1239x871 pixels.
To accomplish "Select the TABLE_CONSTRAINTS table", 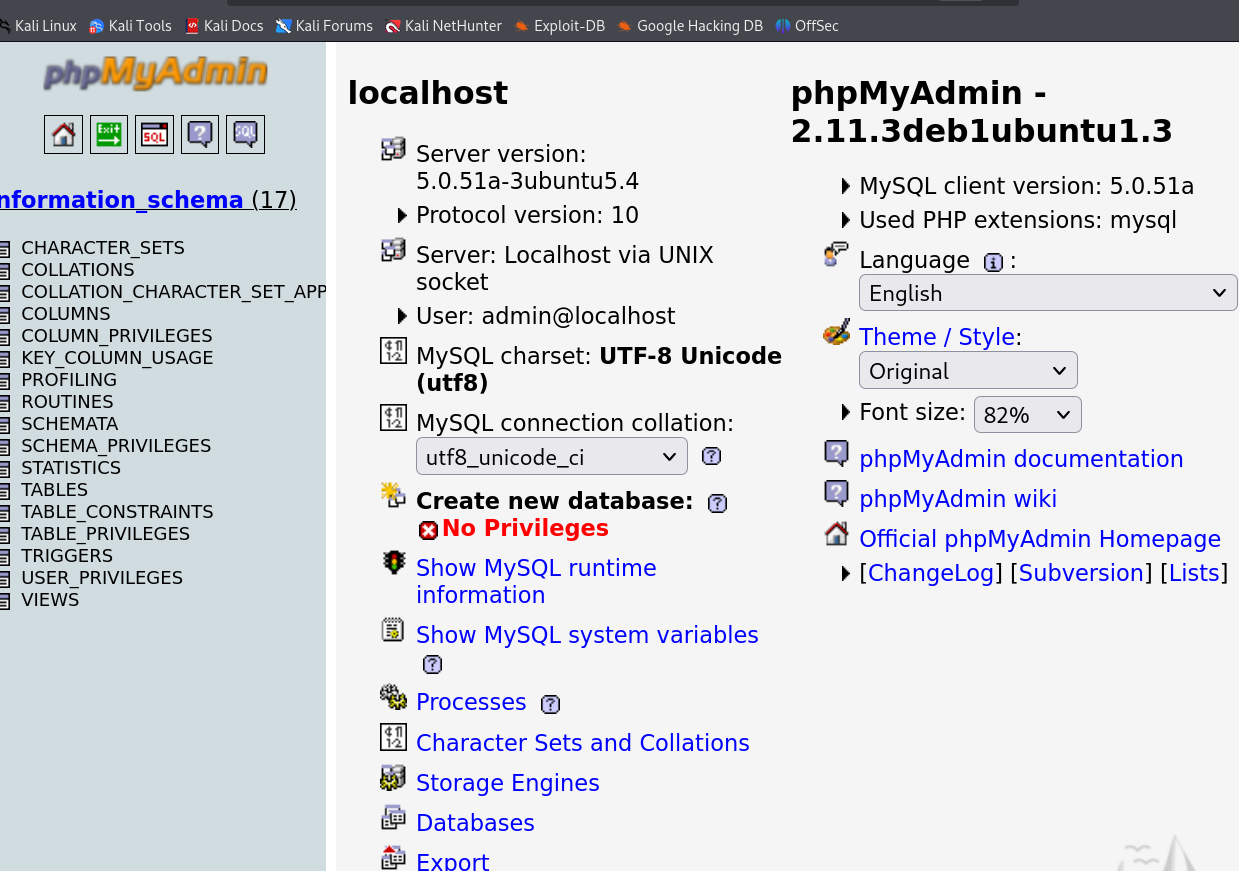I will [x=117, y=512].
